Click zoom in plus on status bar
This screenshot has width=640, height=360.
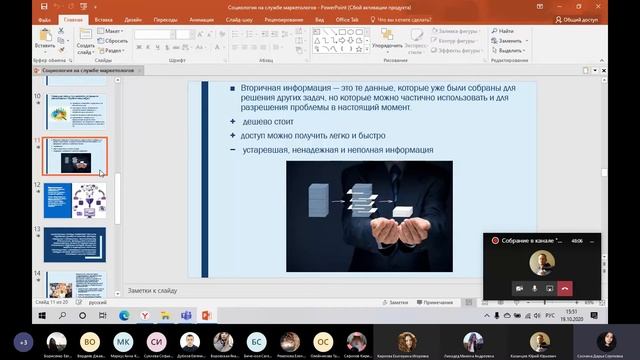click(x=576, y=302)
